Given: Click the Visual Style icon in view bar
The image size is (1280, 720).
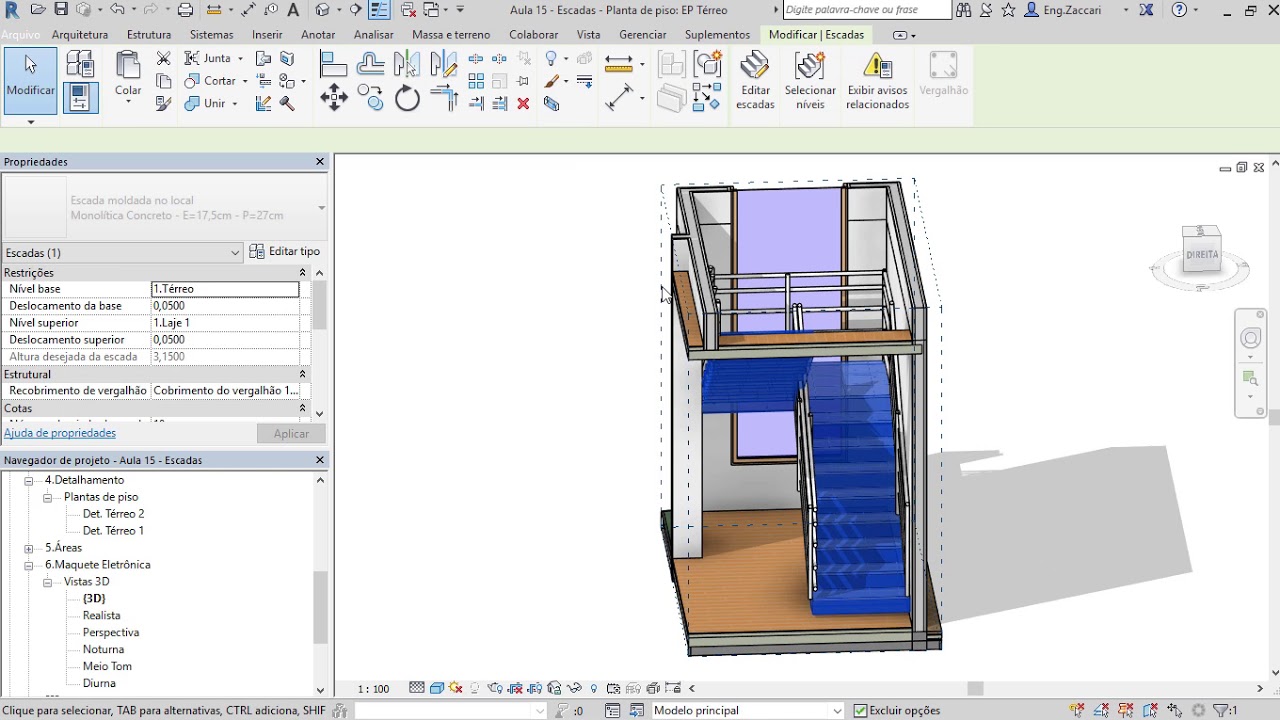Looking at the screenshot, I should [437, 689].
